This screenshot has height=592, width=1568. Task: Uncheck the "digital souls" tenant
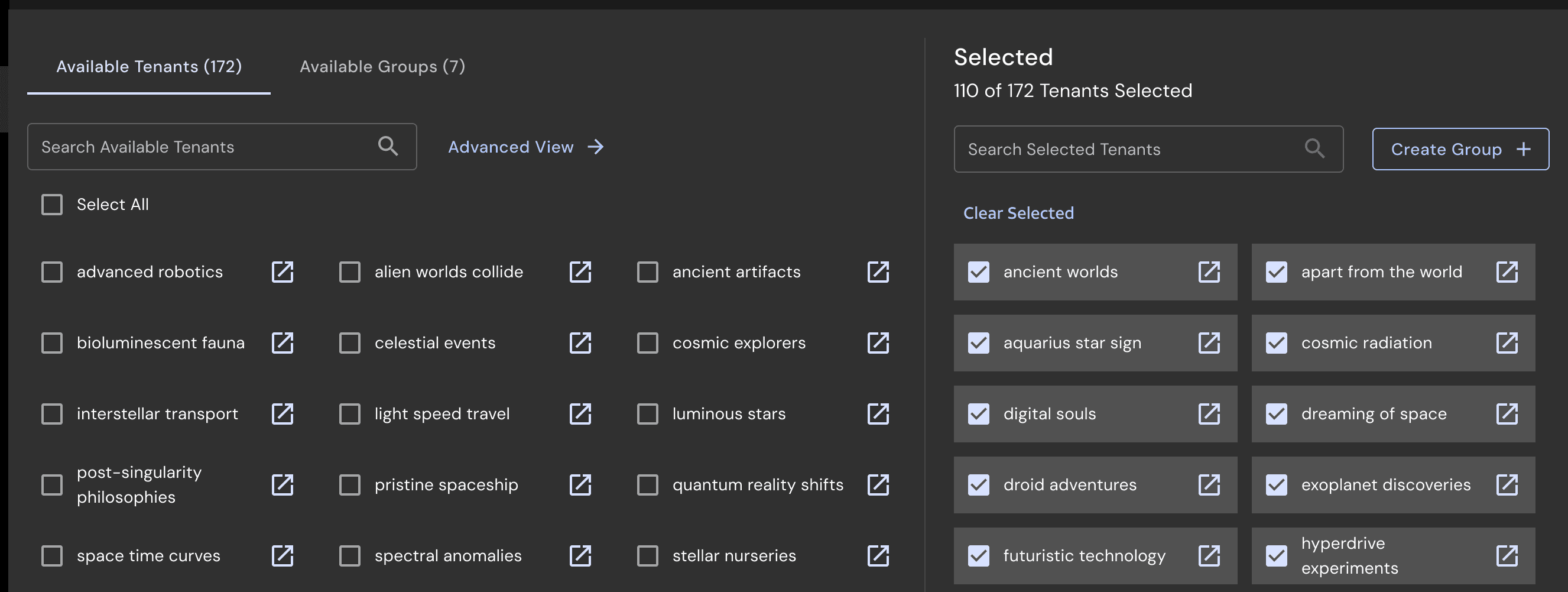point(978,414)
